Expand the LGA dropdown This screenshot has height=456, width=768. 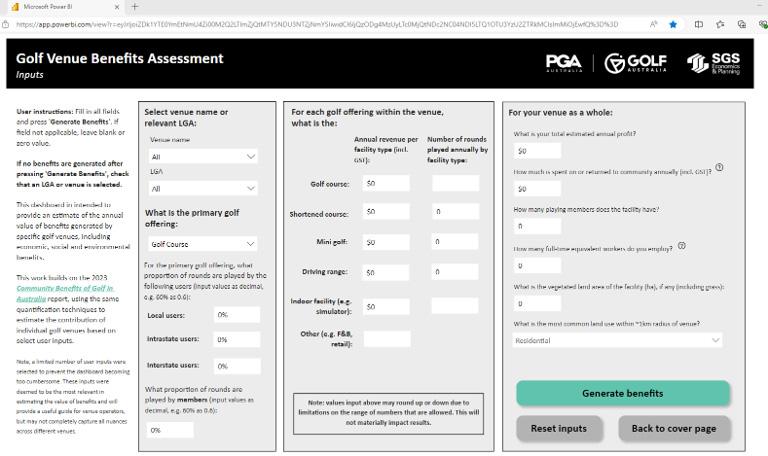tap(203, 189)
